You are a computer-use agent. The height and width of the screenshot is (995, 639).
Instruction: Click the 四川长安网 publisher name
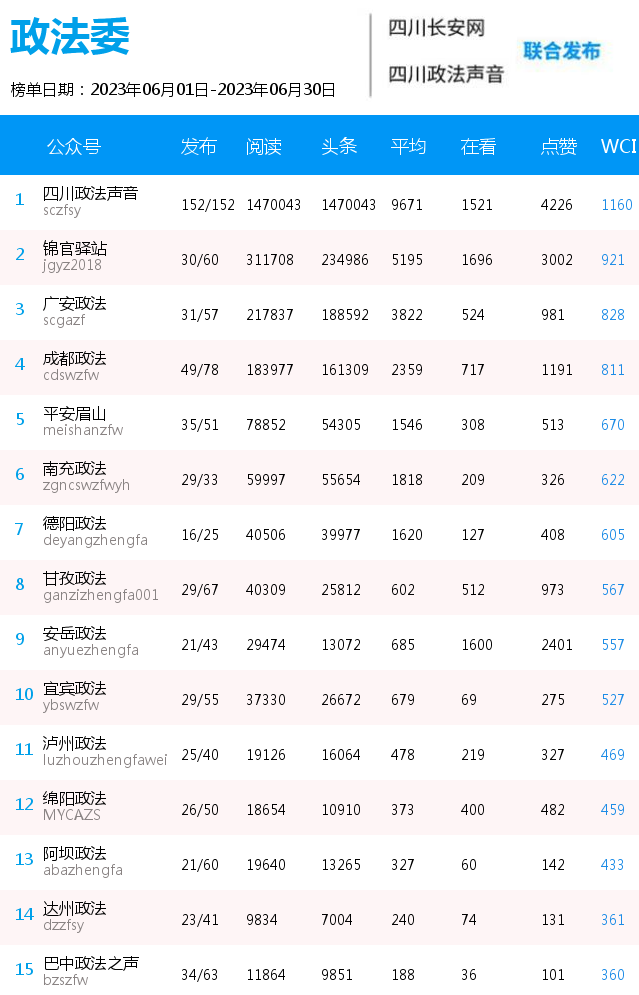pos(437,28)
